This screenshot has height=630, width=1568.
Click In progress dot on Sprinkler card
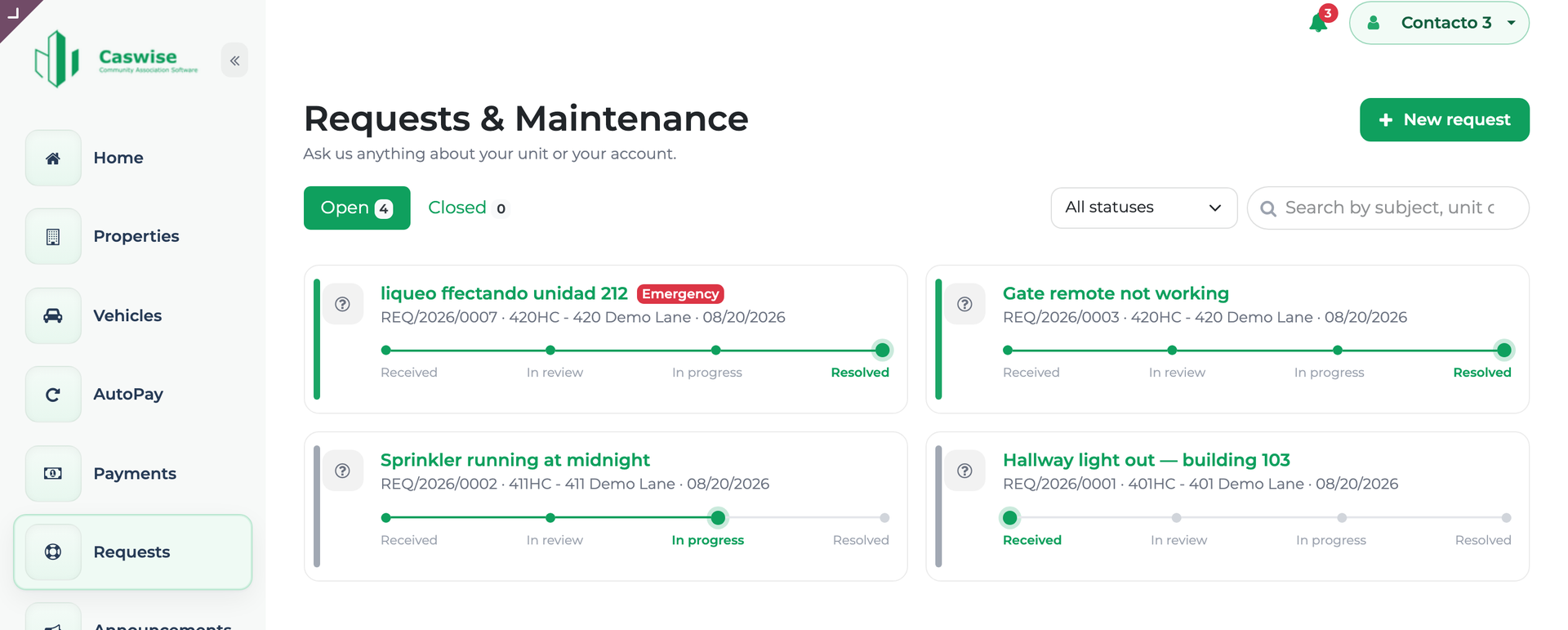tap(718, 517)
